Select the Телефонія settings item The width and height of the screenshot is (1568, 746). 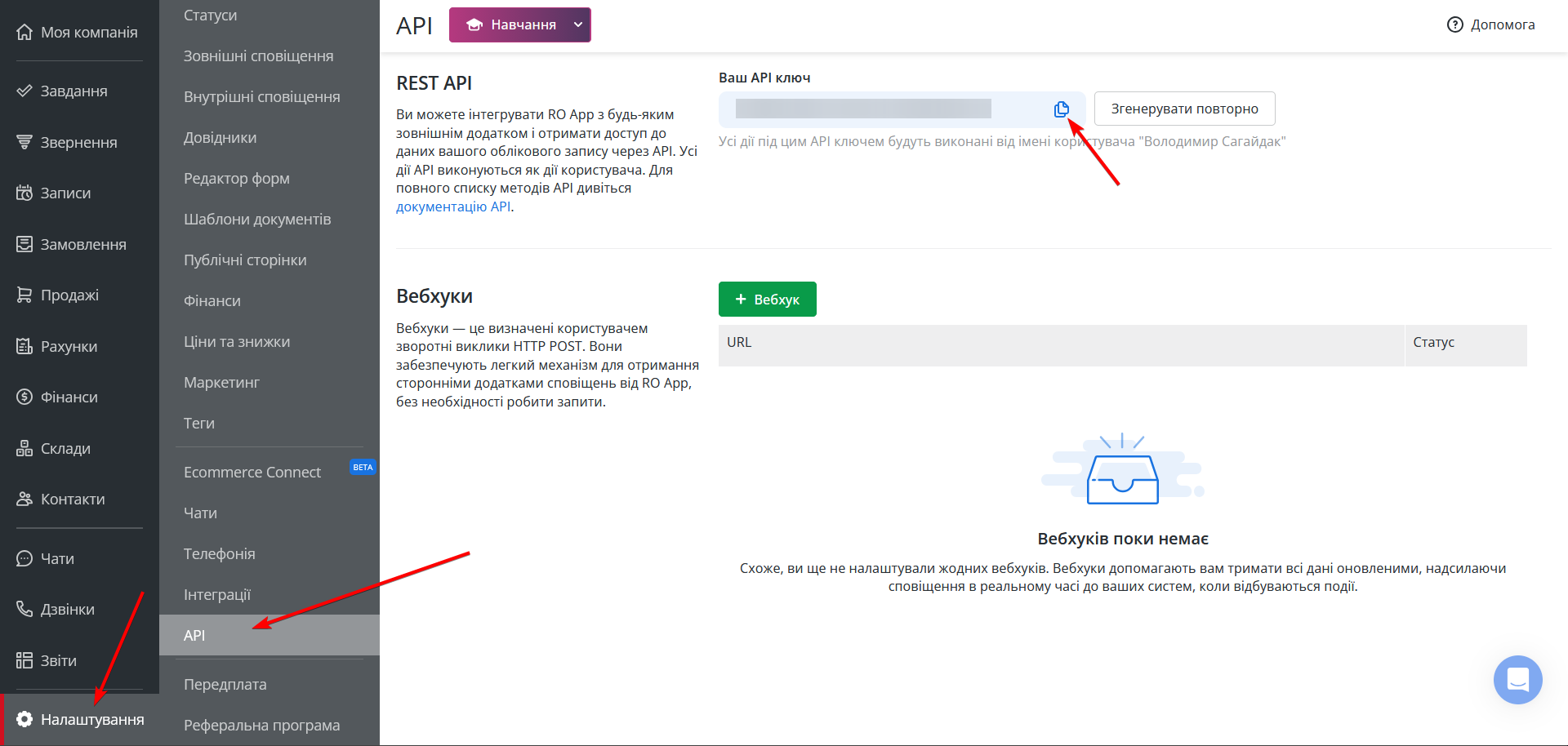220,553
